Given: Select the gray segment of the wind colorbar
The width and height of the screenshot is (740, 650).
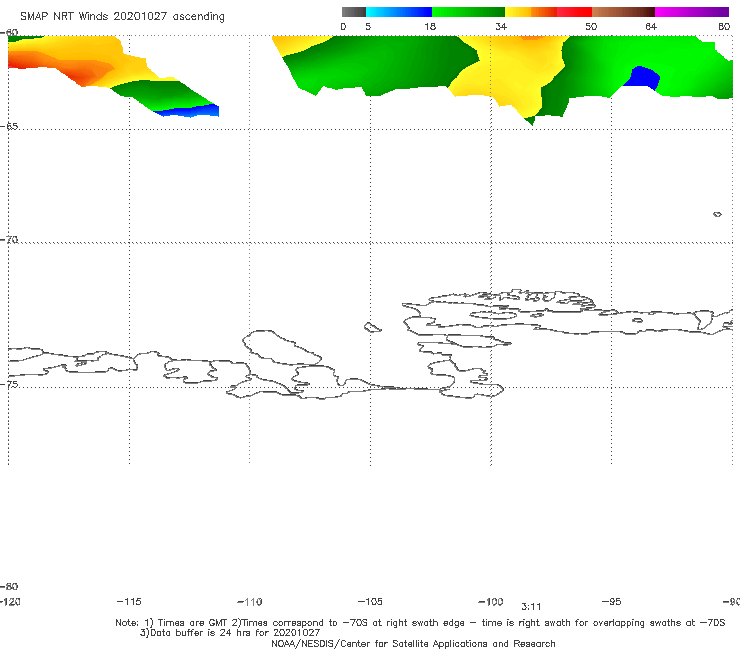Looking at the screenshot, I should [x=353, y=12].
